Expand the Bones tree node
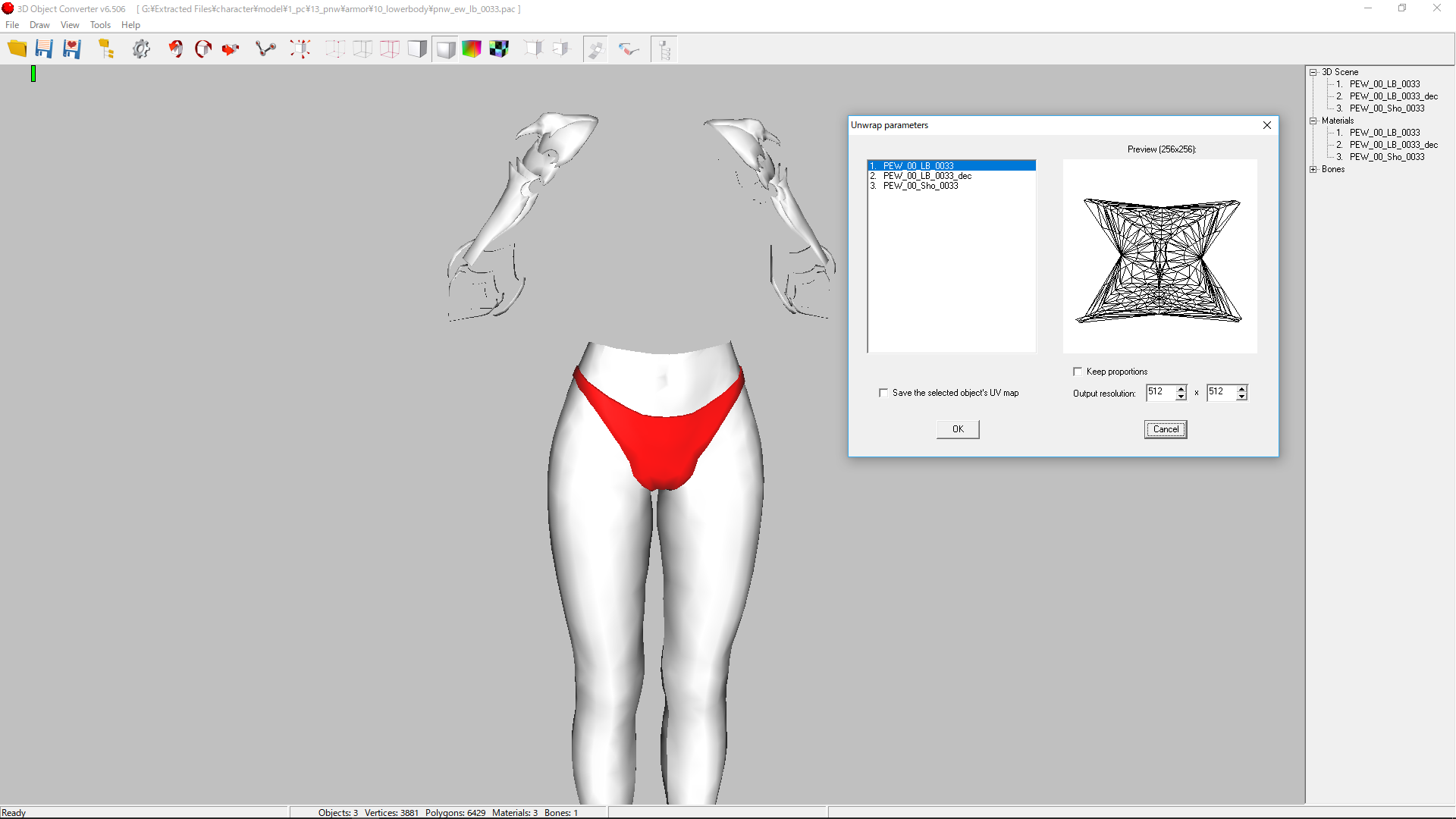The height and width of the screenshot is (819, 1456). [x=1313, y=169]
